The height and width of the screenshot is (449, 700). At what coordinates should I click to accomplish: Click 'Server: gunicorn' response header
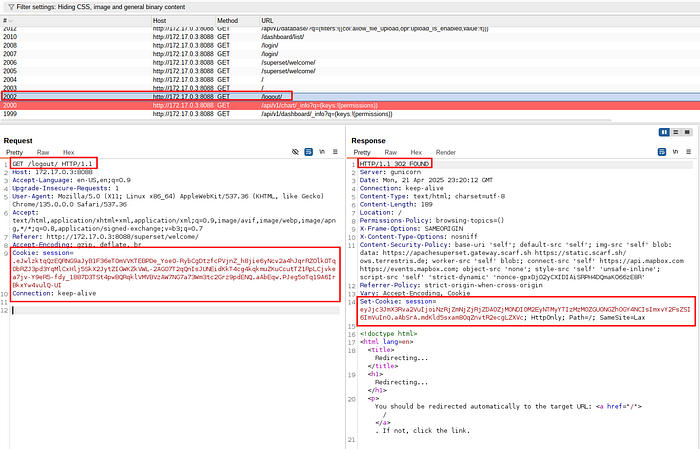tap(390, 172)
